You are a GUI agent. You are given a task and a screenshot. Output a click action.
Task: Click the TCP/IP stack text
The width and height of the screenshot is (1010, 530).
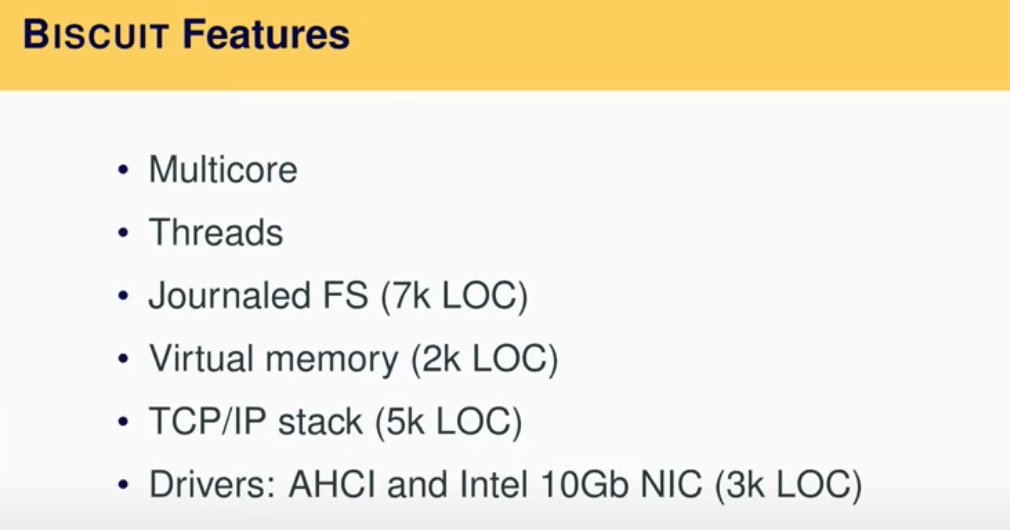(256, 422)
